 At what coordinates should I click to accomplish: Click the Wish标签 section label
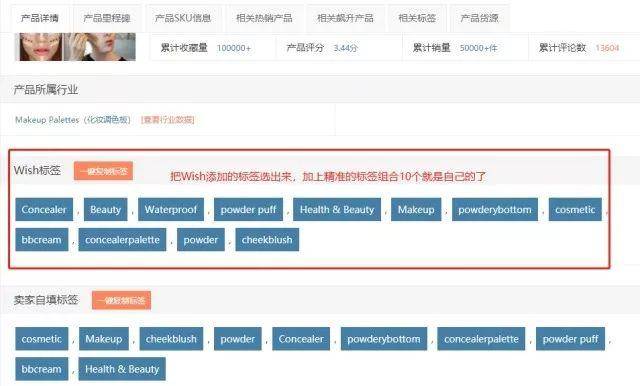tap(37, 171)
